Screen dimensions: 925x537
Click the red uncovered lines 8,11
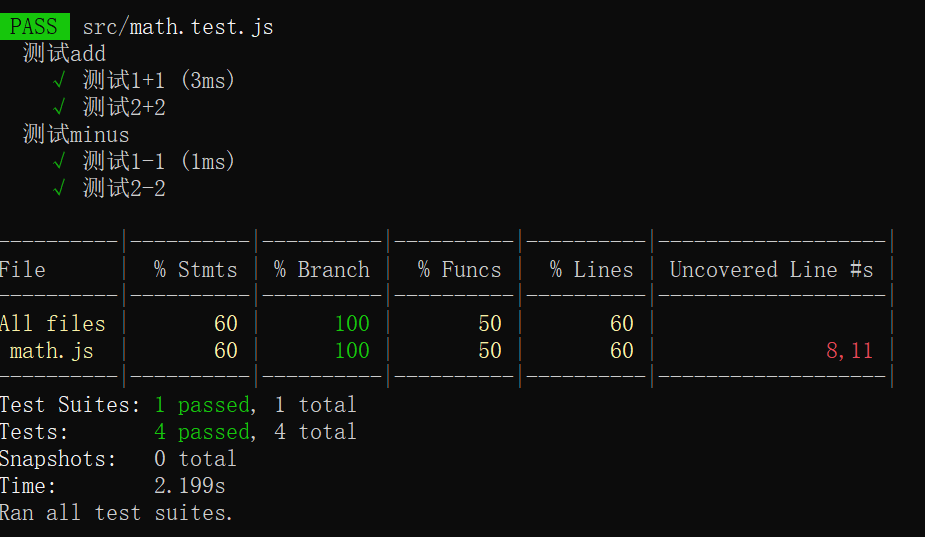tap(849, 350)
